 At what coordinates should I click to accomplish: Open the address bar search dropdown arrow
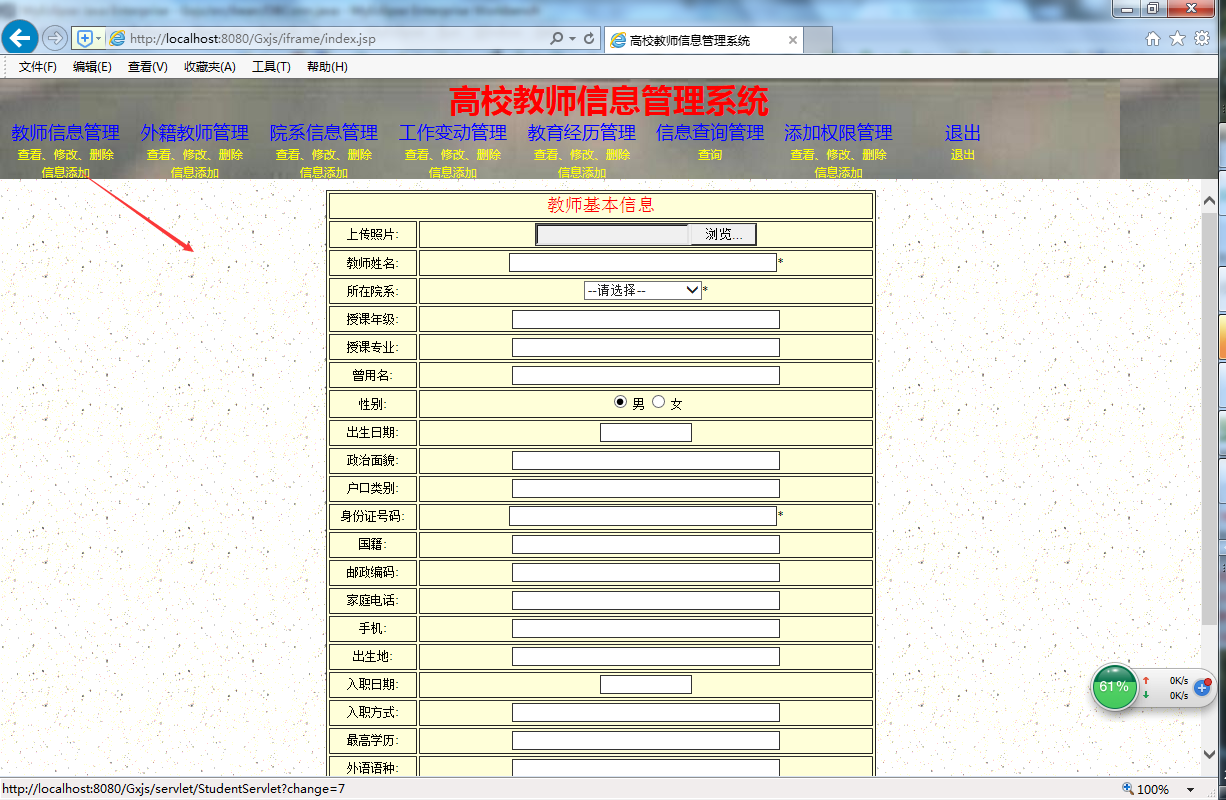(x=572, y=39)
